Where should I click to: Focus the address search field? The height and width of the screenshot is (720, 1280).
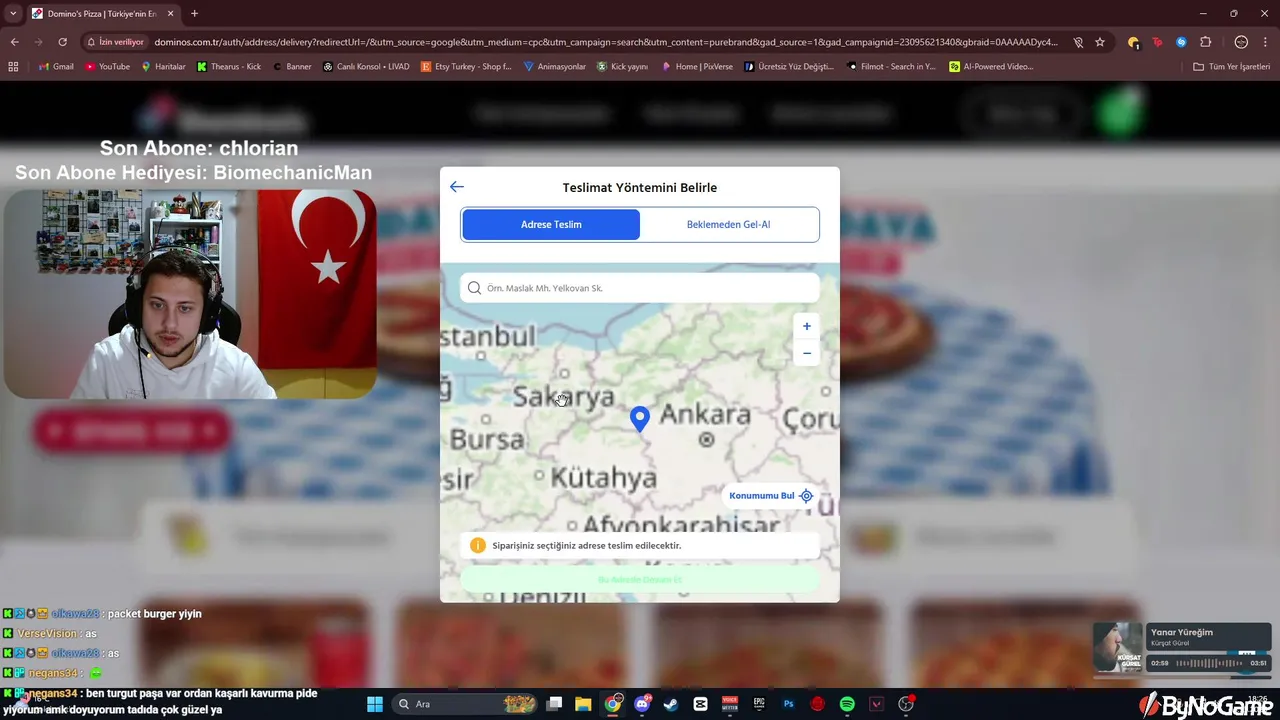point(640,288)
